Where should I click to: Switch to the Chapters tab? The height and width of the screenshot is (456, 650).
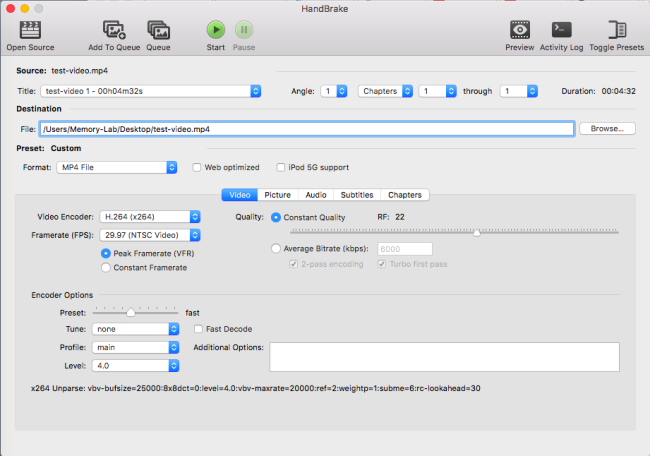405,195
